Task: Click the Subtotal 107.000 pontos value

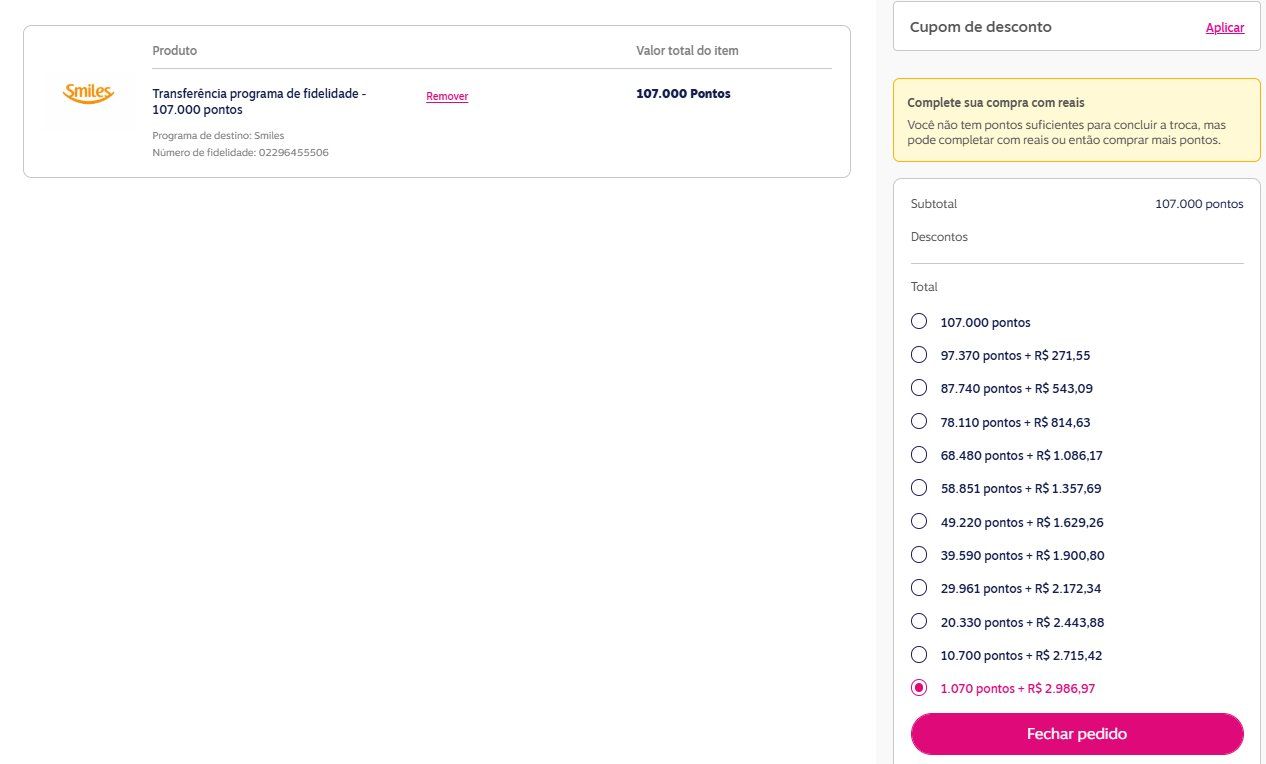Action: (x=1199, y=204)
